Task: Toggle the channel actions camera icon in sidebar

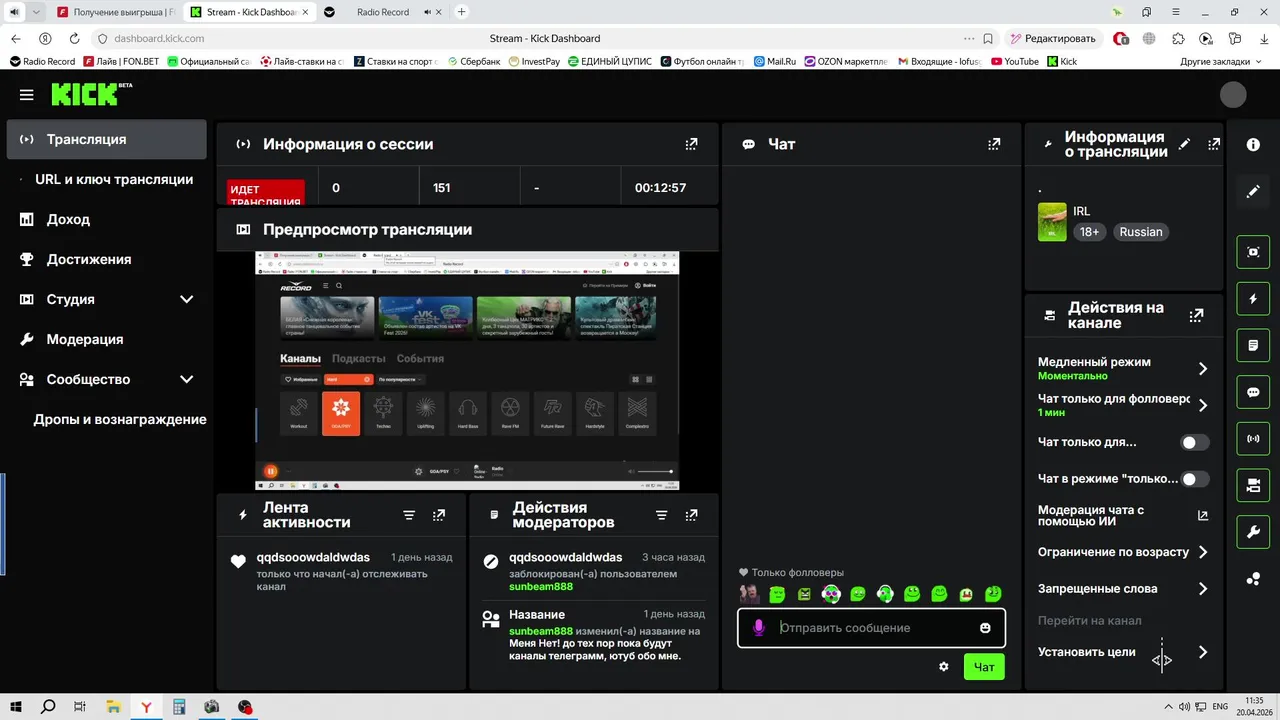Action: click(1253, 486)
